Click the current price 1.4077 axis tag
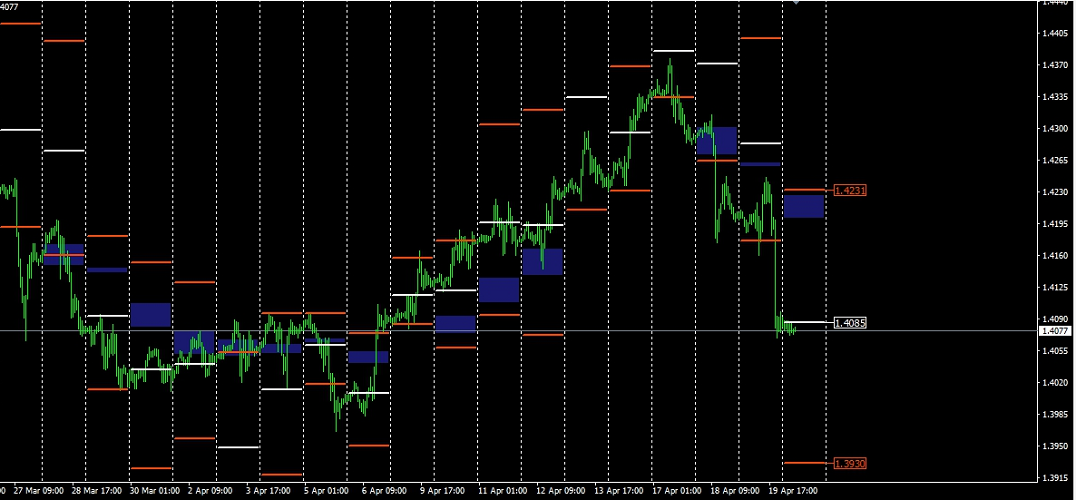The width and height of the screenshot is (1076, 500). pyautogui.click(x=1055, y=331)
